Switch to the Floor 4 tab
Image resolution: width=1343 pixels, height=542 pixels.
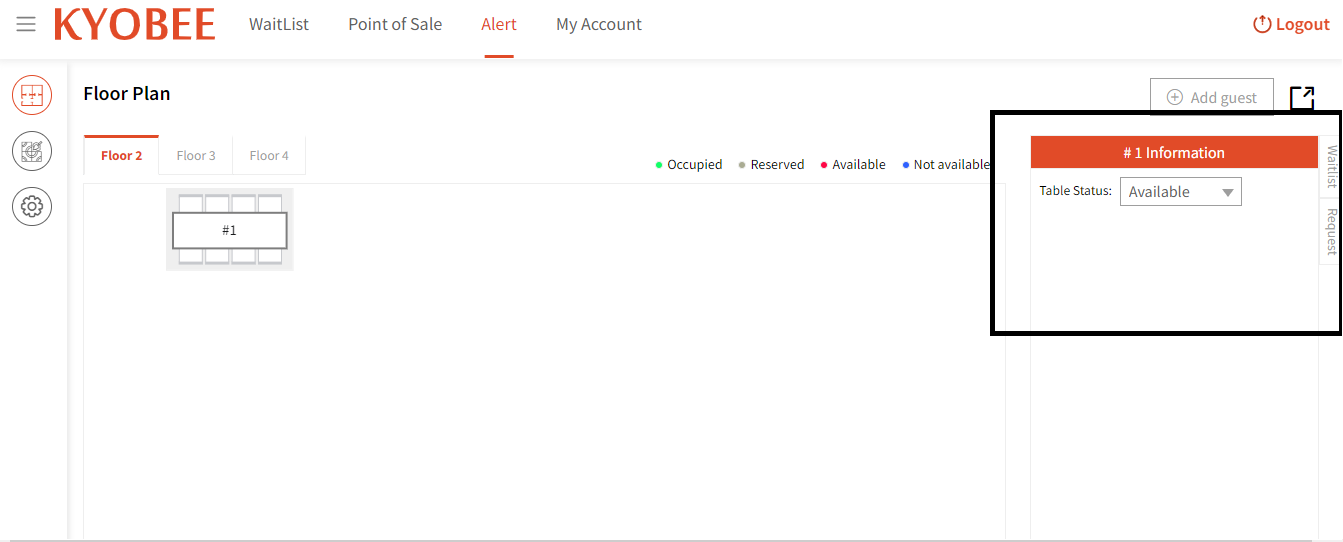click(x=269, y=155)
